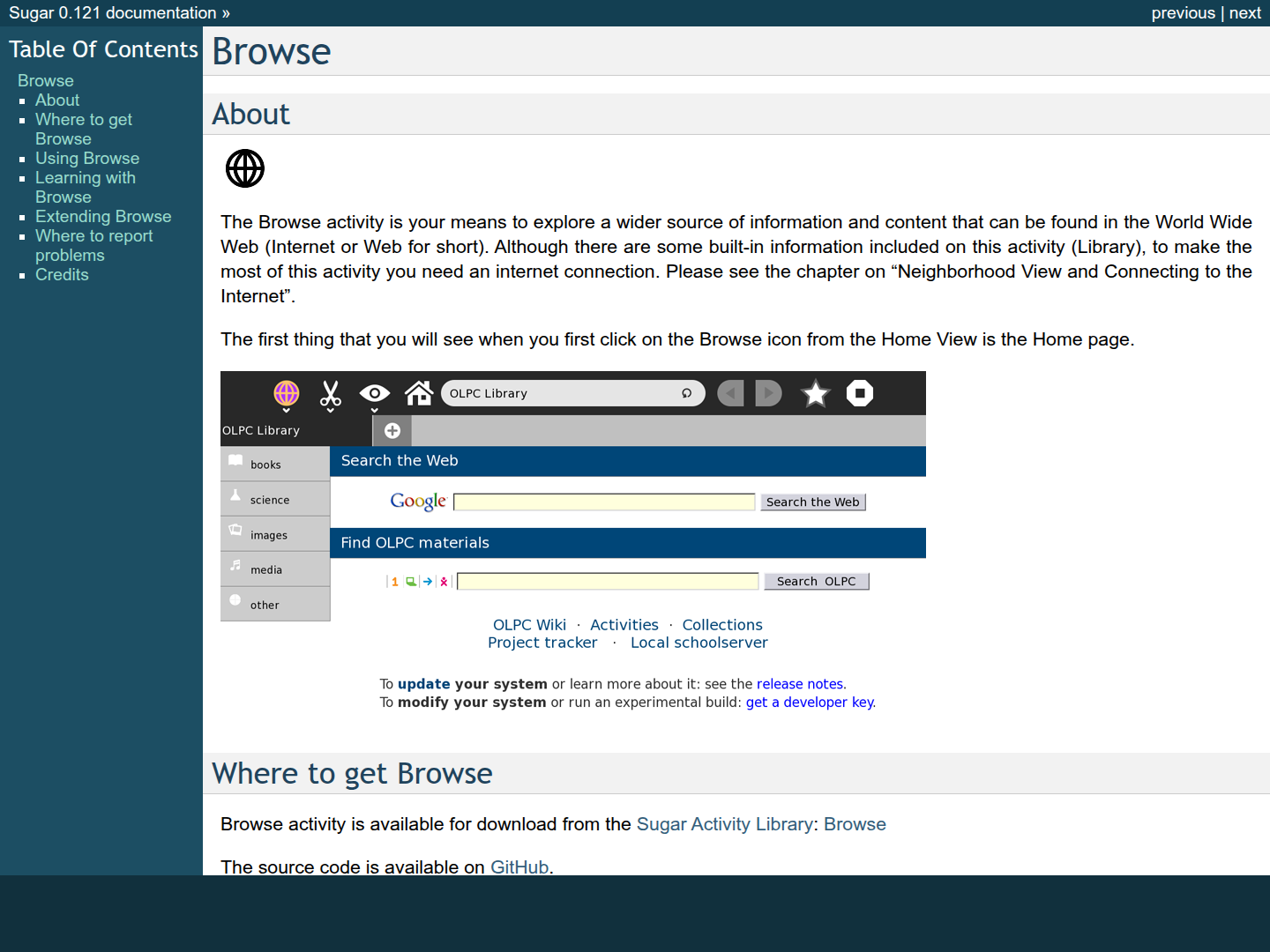Click the add new tab plus icon
This screenshot has width=1270, height=952.
click(x=392, y=430)
